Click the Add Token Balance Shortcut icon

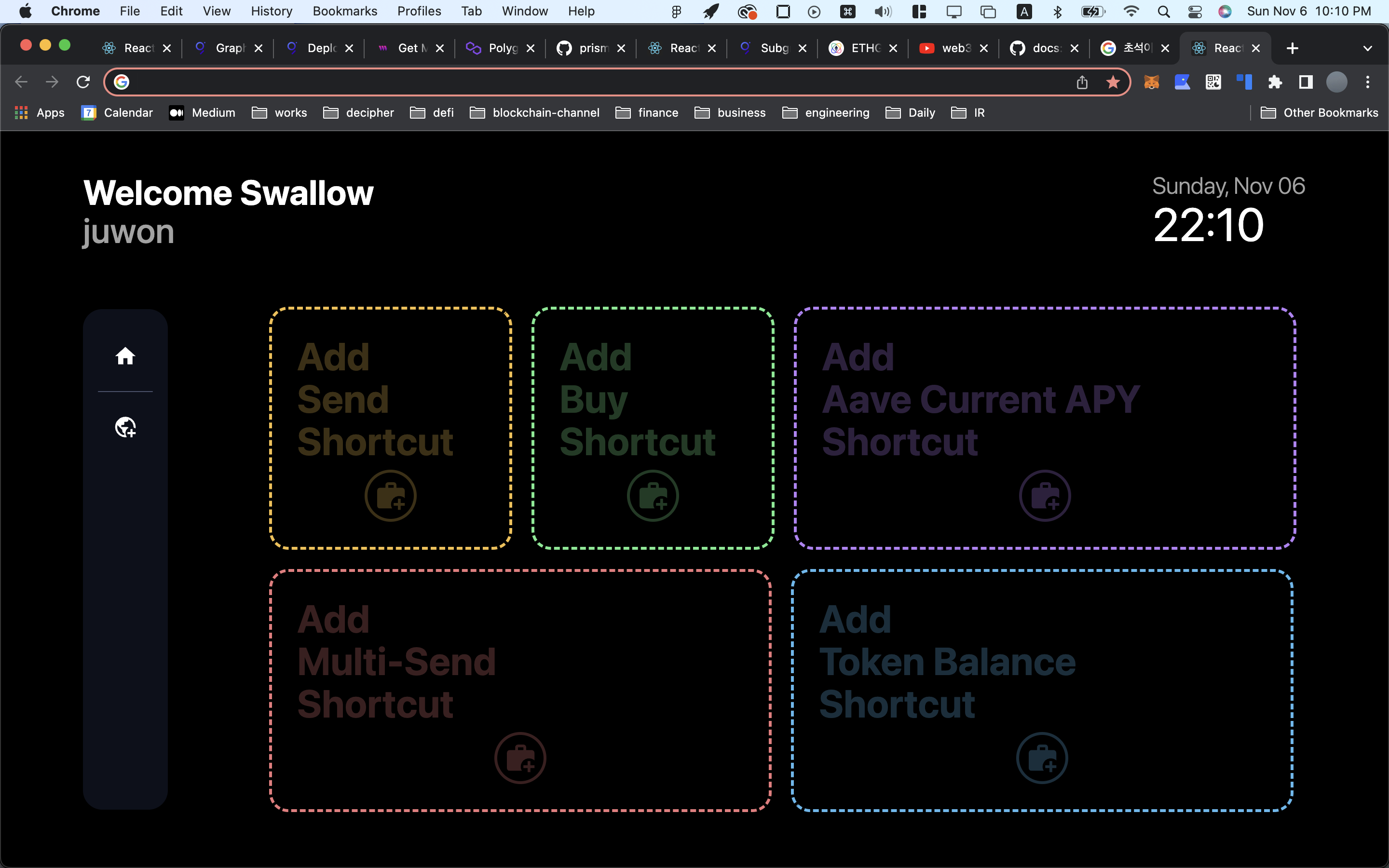(x=1044, y=758)
